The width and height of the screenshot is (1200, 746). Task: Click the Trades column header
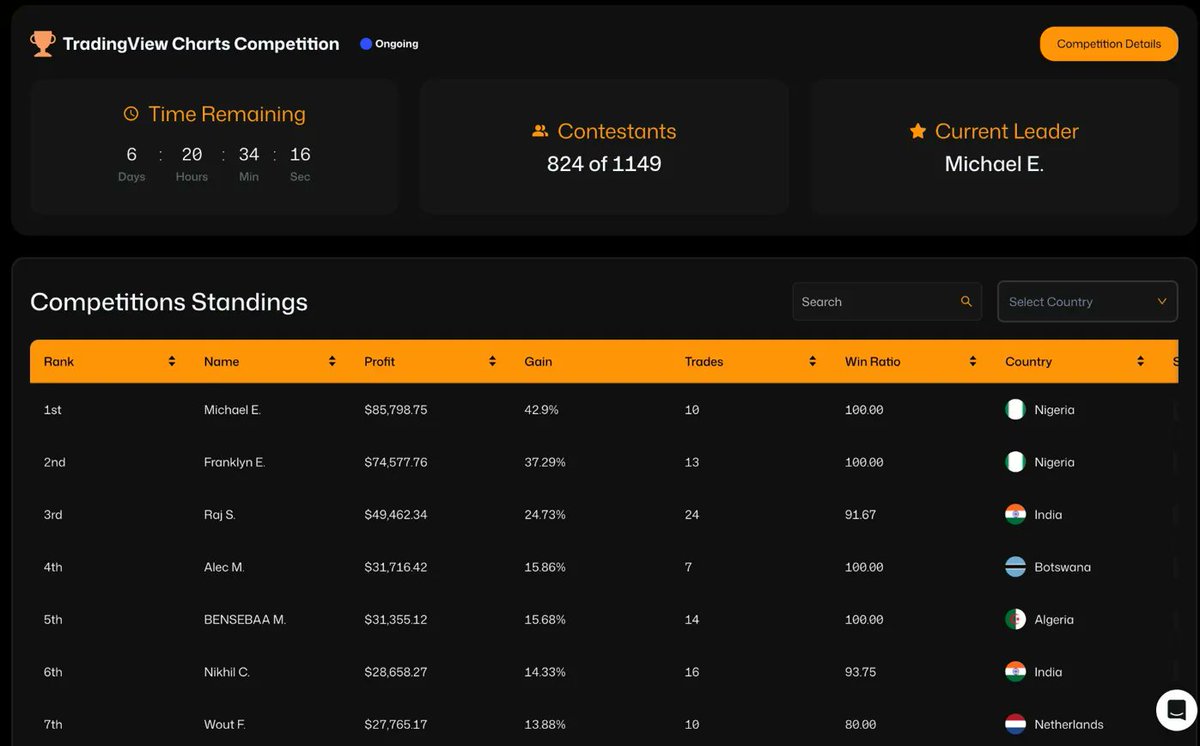tap(704, 361)
